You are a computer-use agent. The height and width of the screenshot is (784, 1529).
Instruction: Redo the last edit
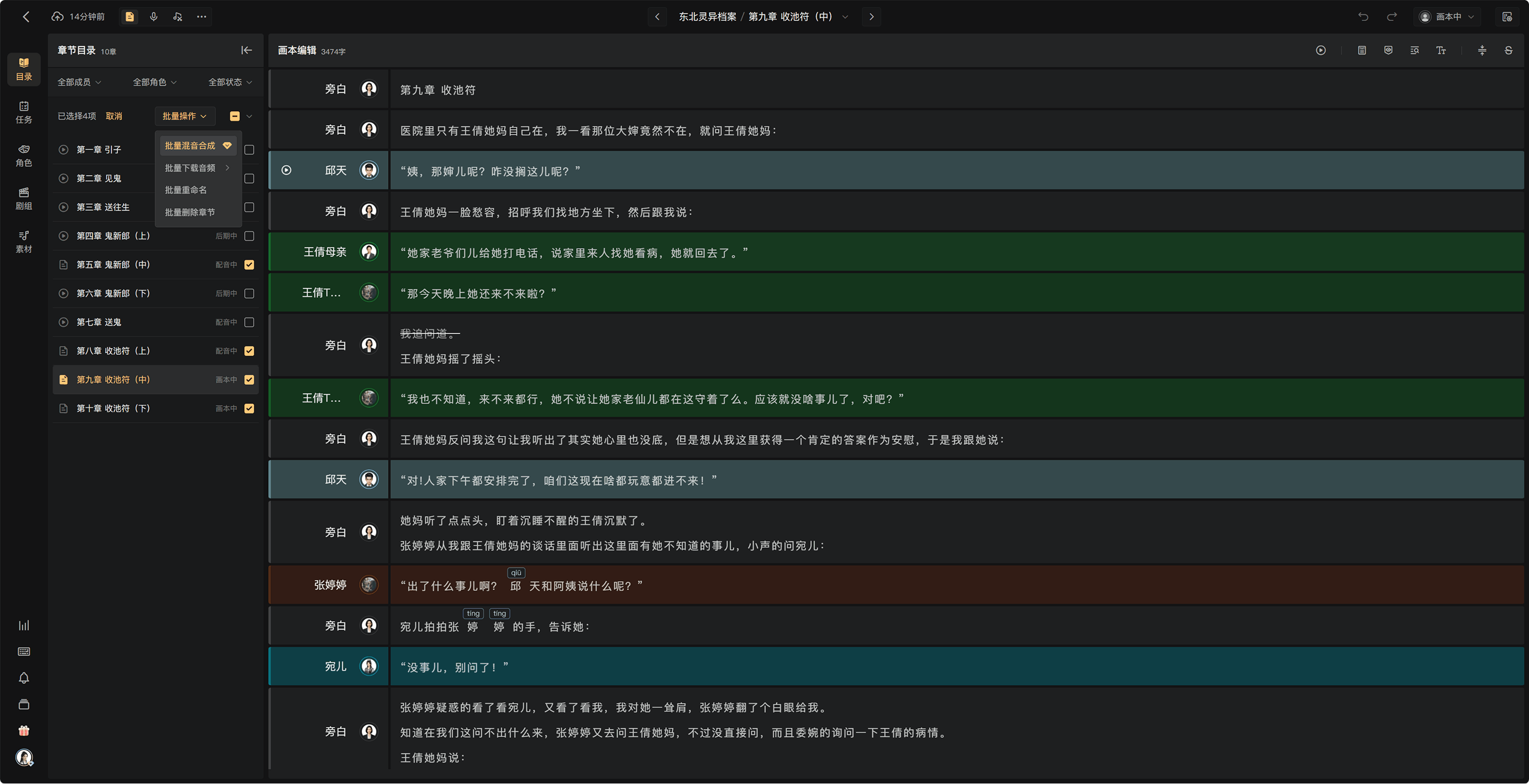[1392, 16]
